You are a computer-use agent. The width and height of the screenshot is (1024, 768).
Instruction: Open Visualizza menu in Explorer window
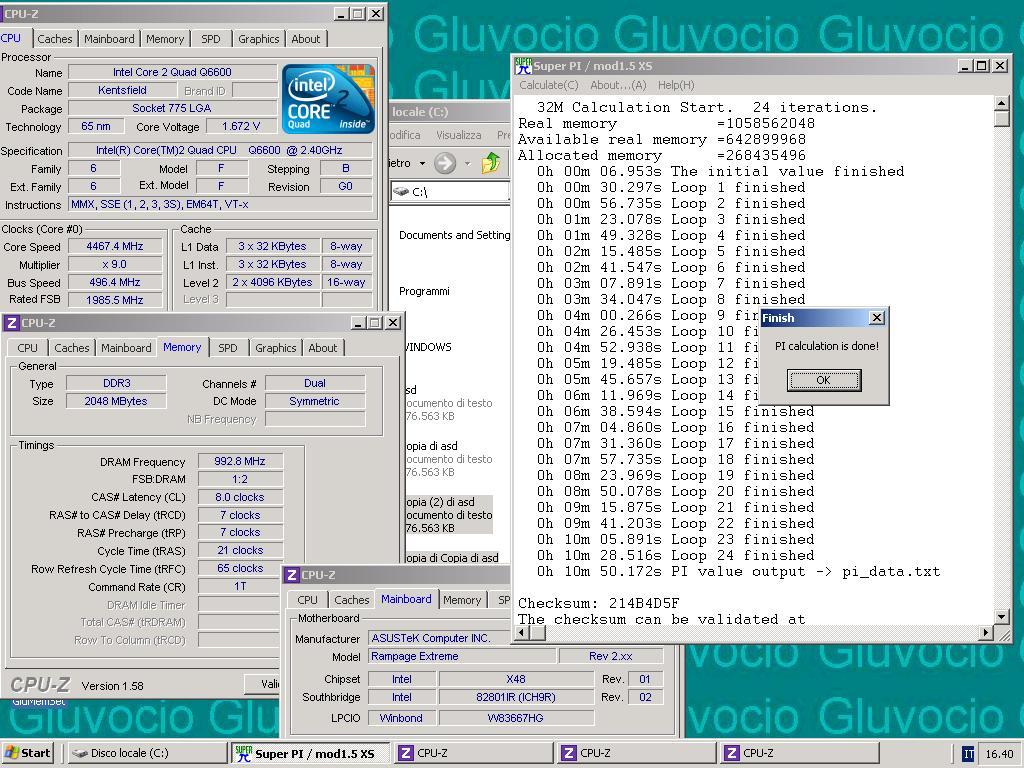click(x=458, y=135)
